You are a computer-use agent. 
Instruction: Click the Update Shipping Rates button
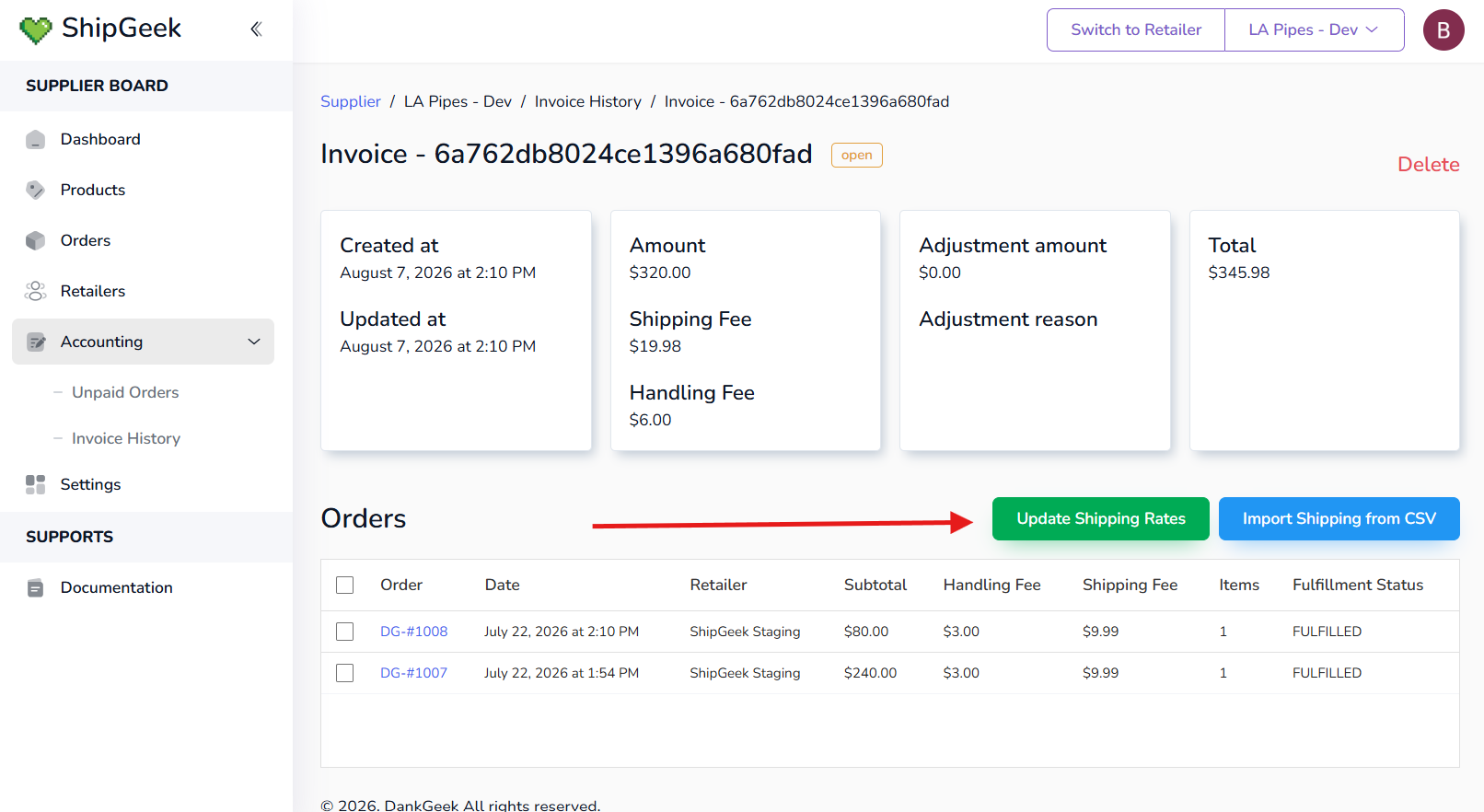pyautogui.click(x=1101, y=519)
